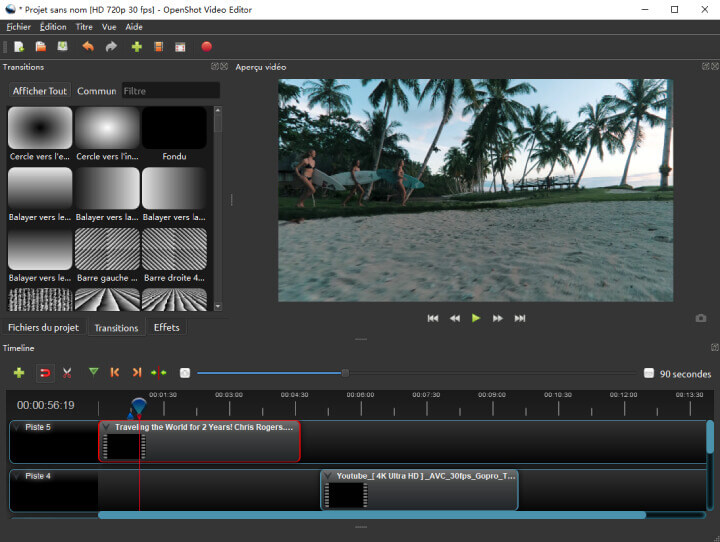
Task: Add a marker with green triangle icon
Action: (x=93, y=373)
